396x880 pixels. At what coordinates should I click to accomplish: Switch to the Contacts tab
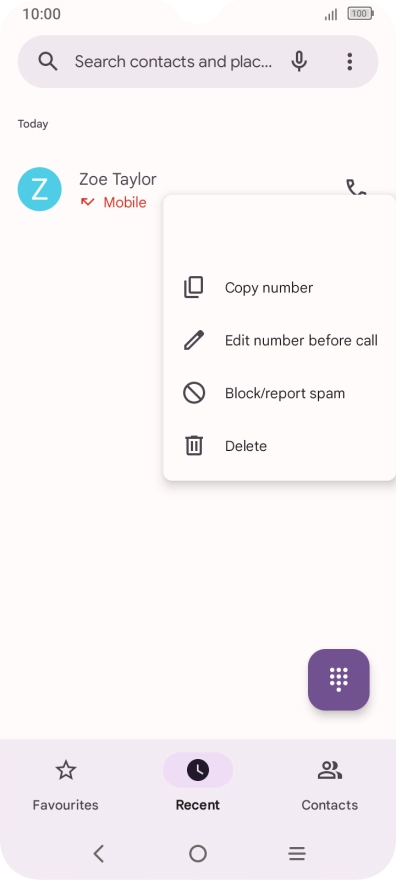(330, 785)
